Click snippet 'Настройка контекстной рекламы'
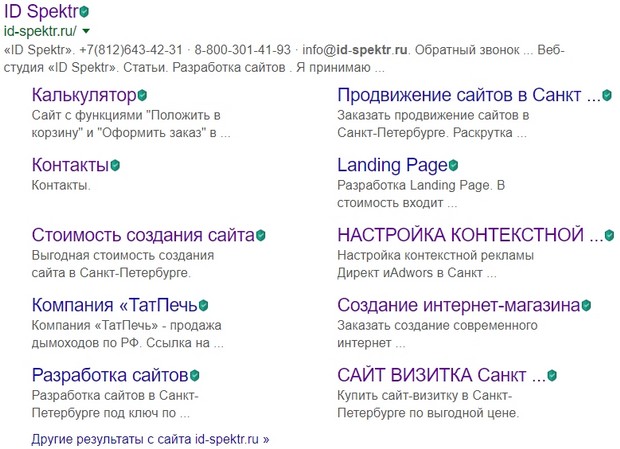 click(435, 255)
